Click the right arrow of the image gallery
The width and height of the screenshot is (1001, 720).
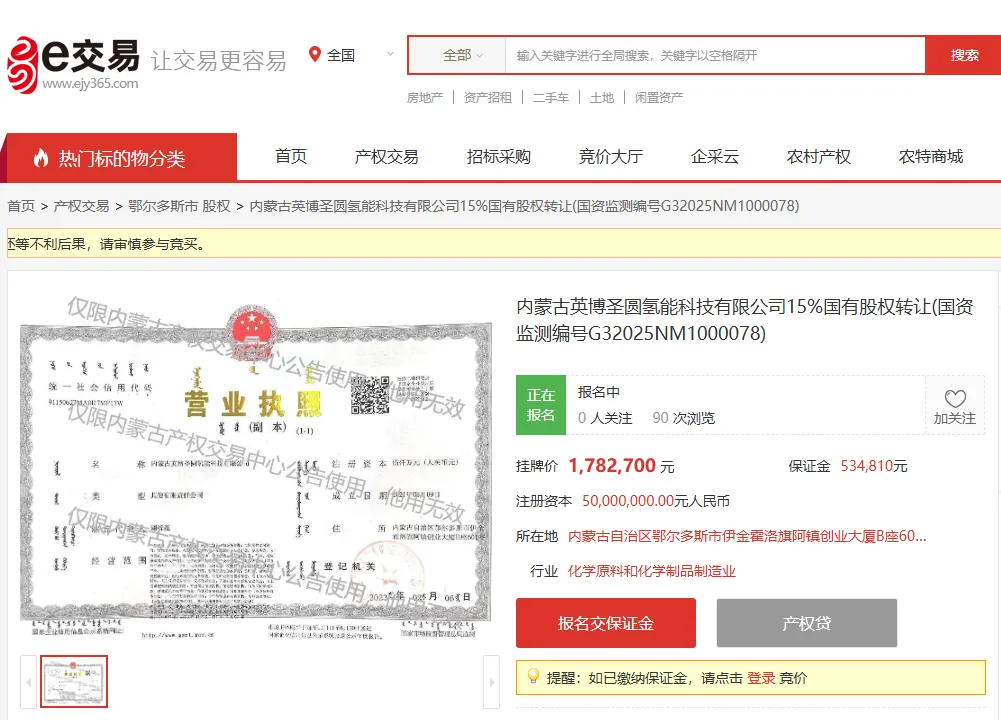pyautogui.click(x=493, y=680)
